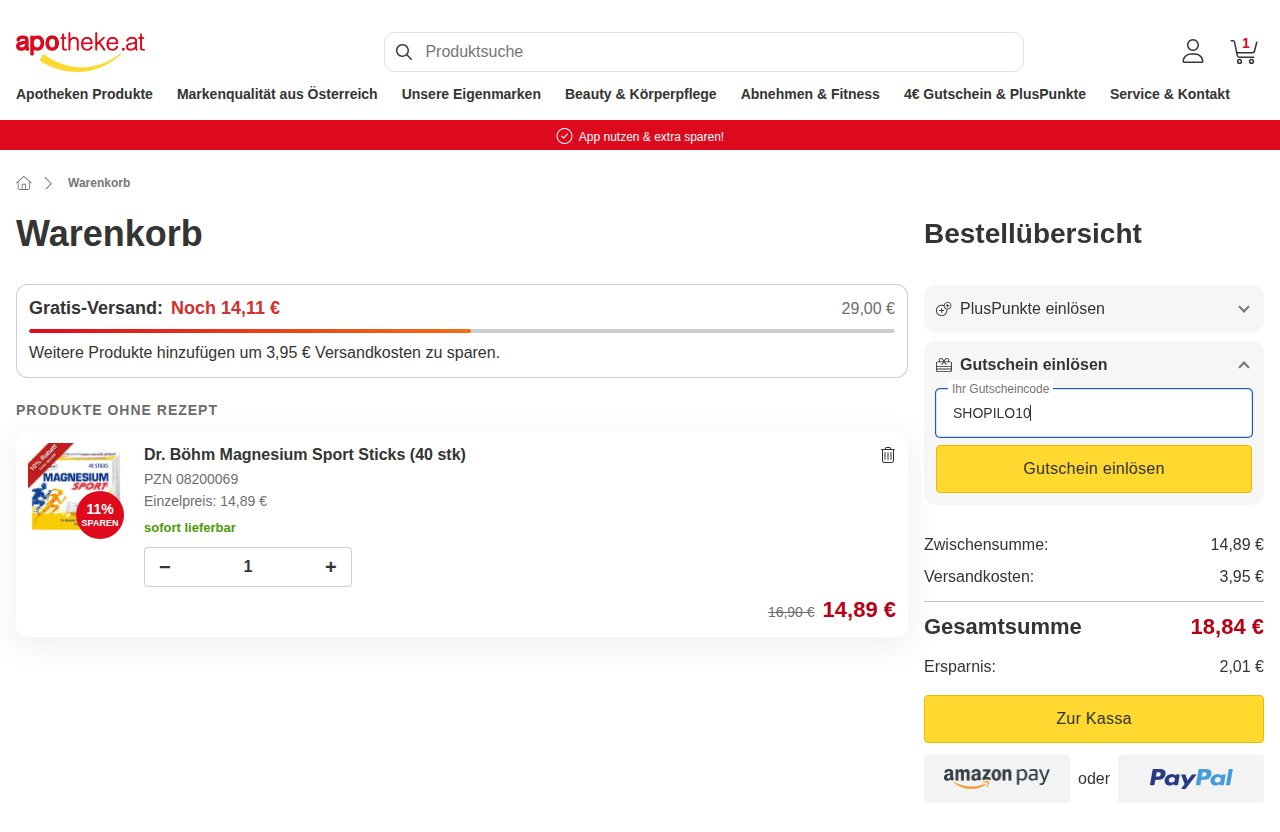
Task: Open Dr. Böhm Magnesium Sport Sticks product link
Action: tap(305, 454)
